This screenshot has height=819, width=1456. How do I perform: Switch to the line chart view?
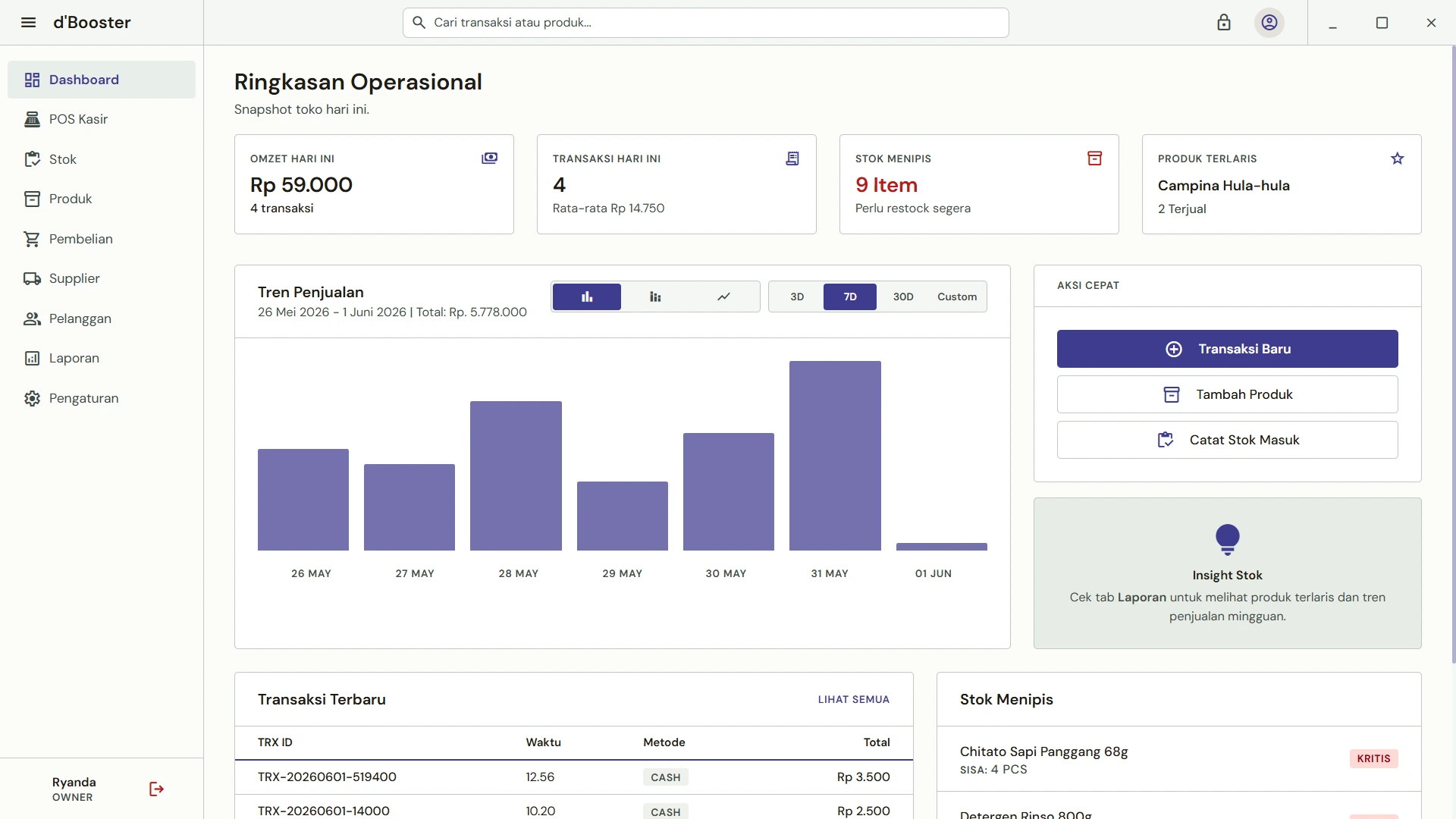tap(724, 297)
